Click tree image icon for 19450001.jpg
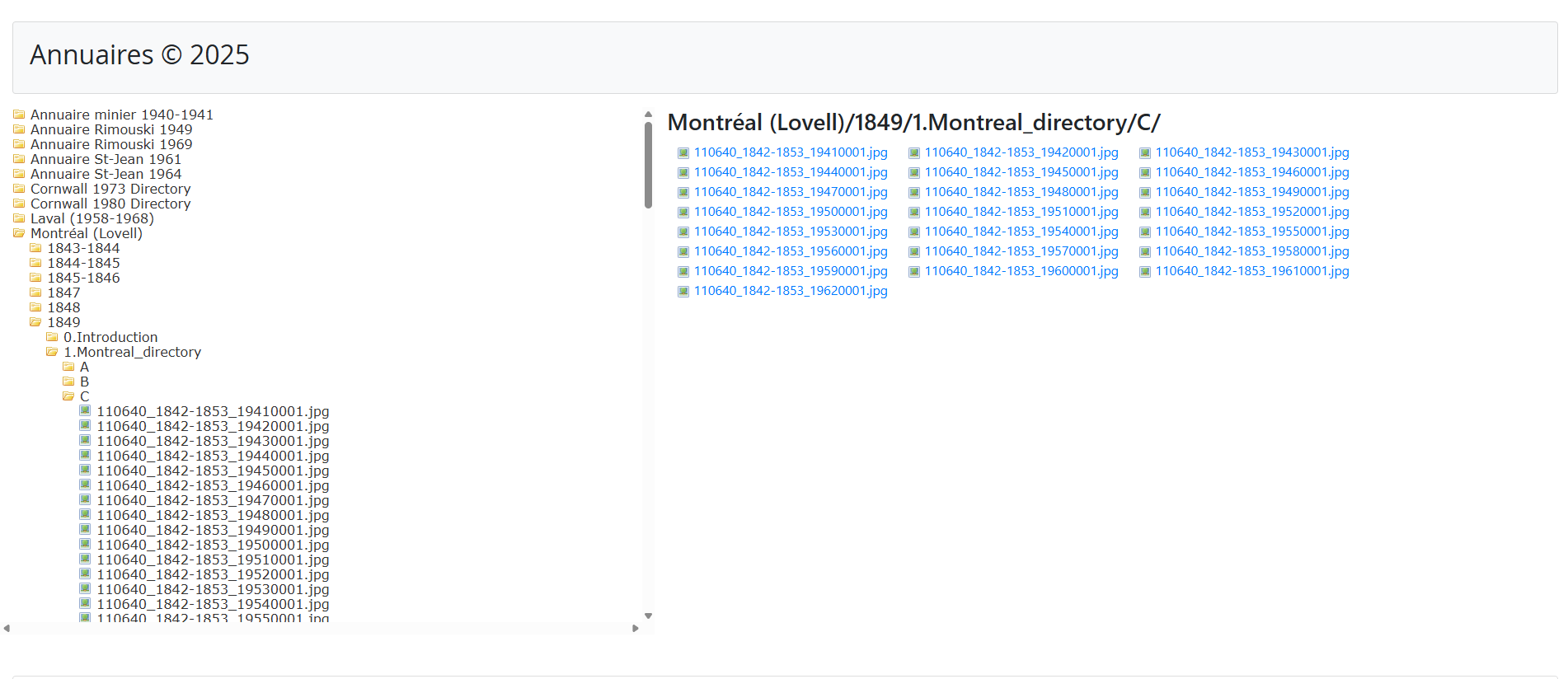This screenshot has width=1568, height=679. tap(85, 471)
